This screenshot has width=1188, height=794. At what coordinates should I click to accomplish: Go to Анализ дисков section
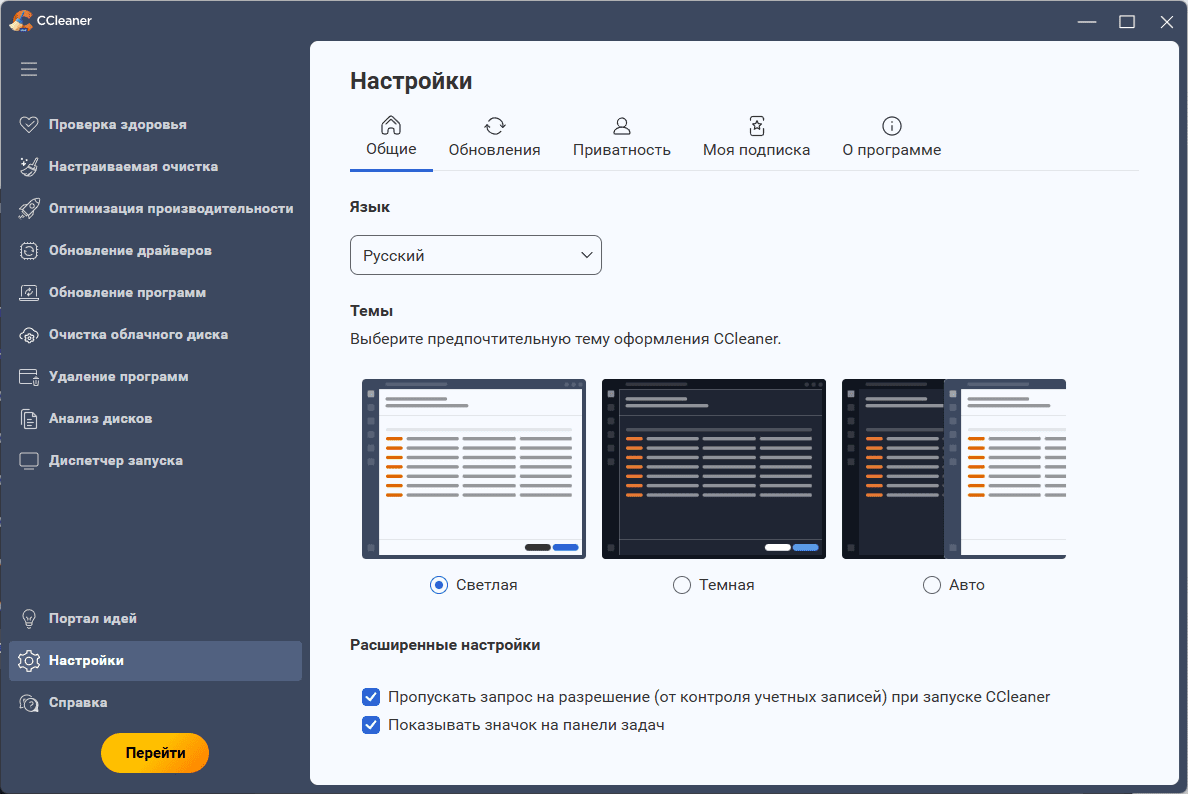click(155, 419)
